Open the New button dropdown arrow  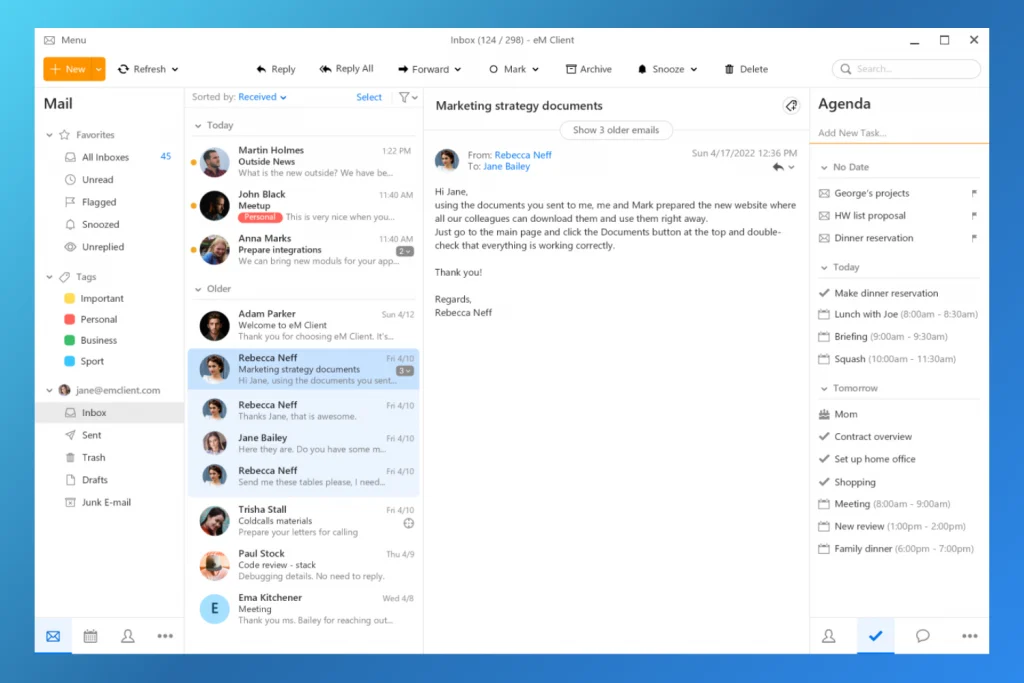[98, 69]
